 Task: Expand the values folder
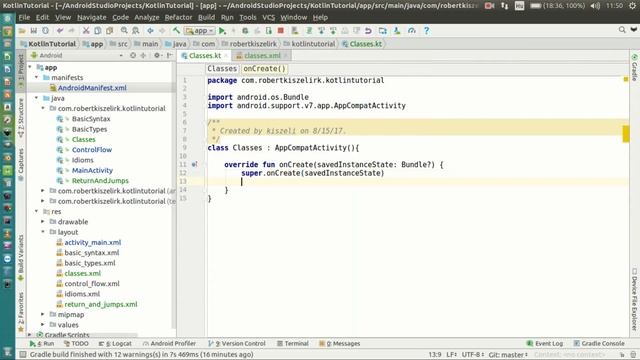[x=43, y=324]
